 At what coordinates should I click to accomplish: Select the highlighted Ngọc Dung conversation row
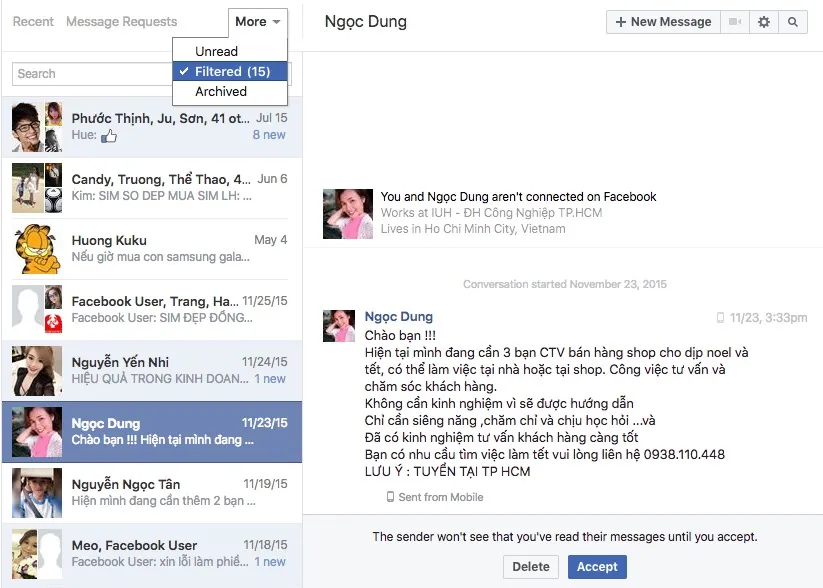coord(152,432)
